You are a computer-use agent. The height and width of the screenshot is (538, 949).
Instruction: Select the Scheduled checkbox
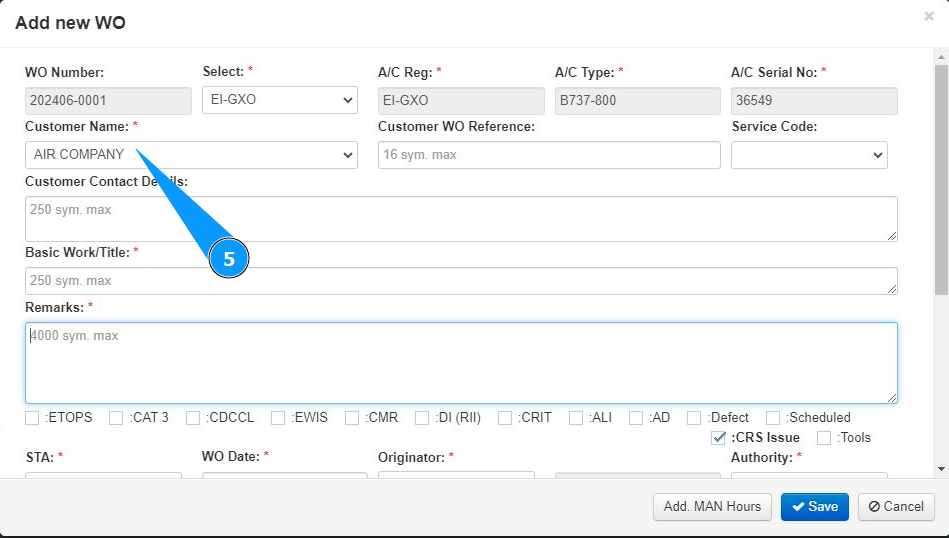pyautogui.click(x=773, y=418)
